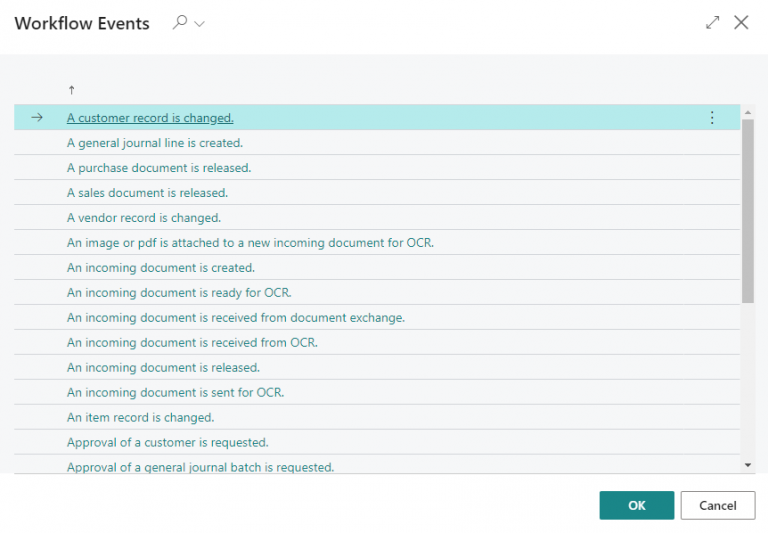This screenshot has width=768, height=533.
Task: Click the scrollbar down arrow
Action: pyautogui.click(x=747, y=465)
